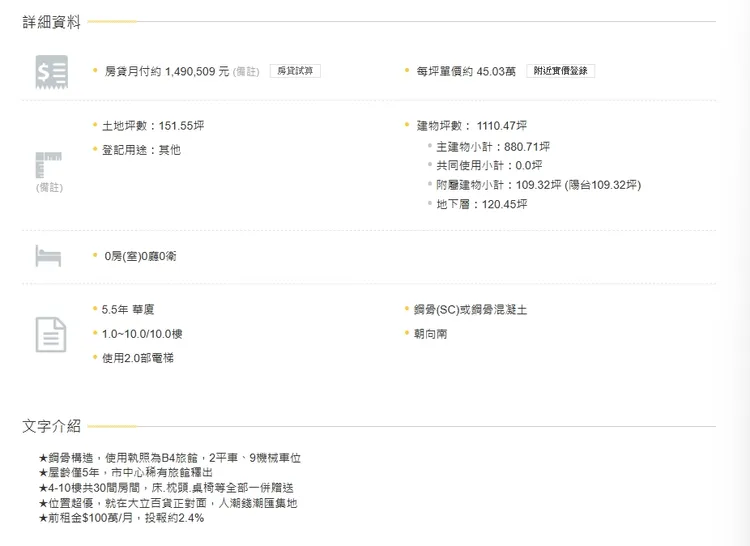The height and width of the screenshot is (546, 750).
Task: Click the mortgage payment receipt icon
Action: tap(51, 72)
